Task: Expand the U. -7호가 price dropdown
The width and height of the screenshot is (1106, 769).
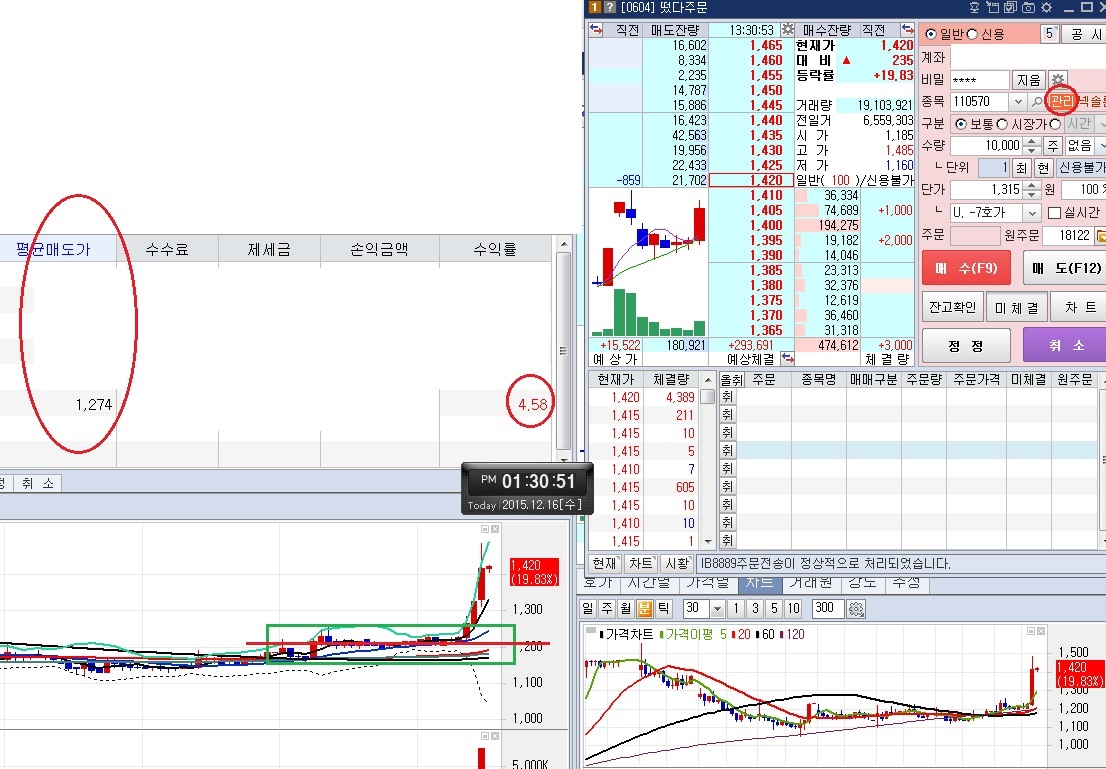Action: coord(1032,212)
